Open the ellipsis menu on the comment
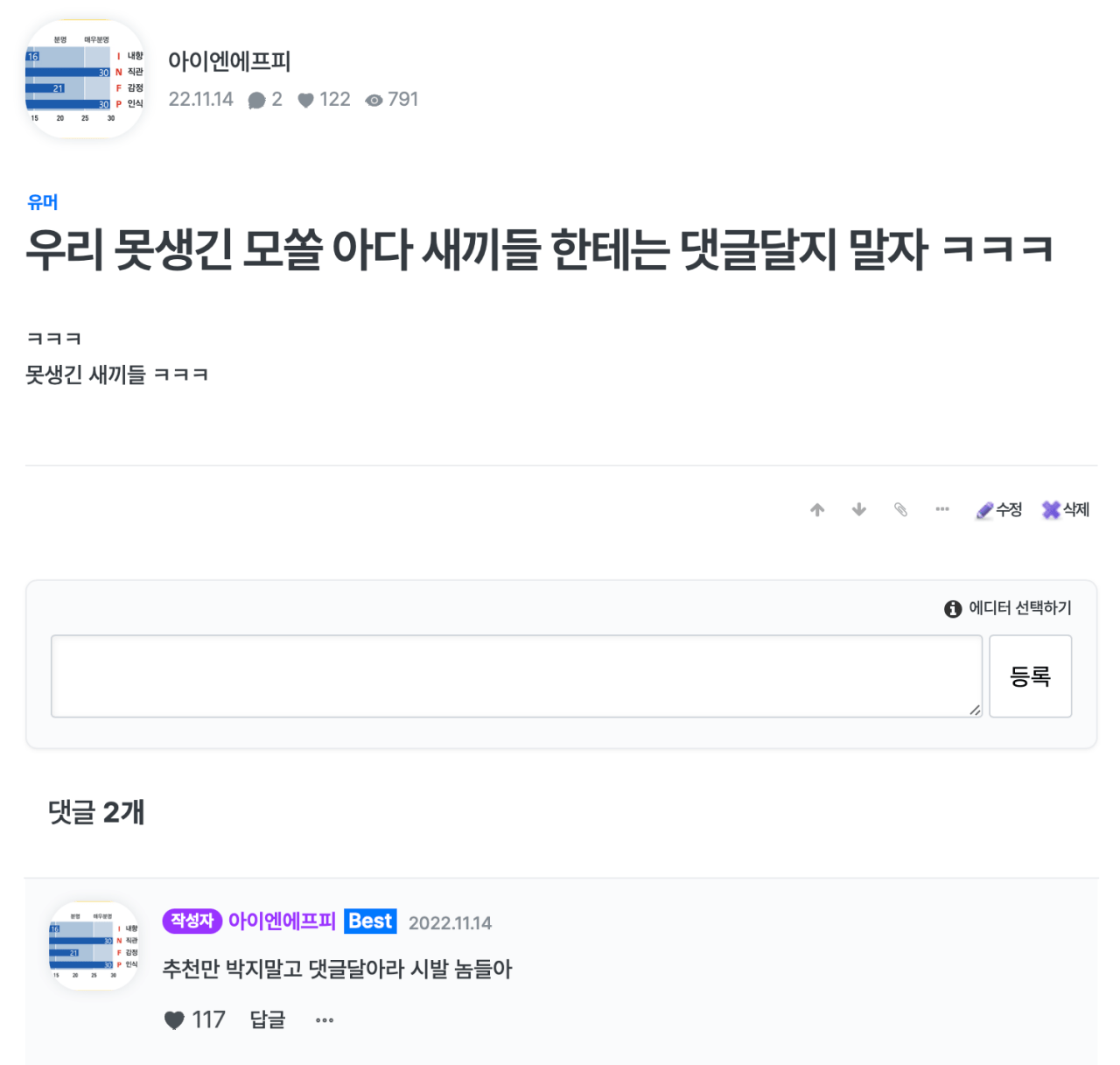This screenshot has width=1120, height=1065. click(x=324, y=1019)
